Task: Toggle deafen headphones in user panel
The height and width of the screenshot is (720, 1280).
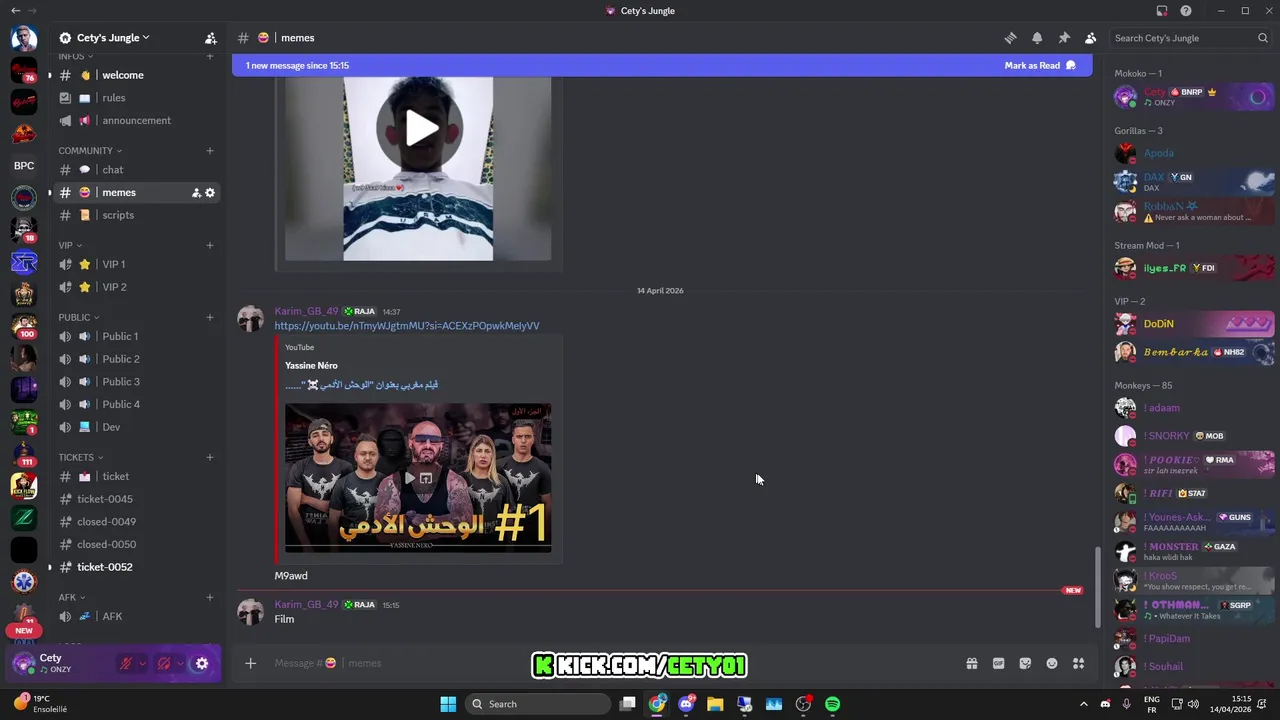Action: pyautogui.click(x=164, y=663)
